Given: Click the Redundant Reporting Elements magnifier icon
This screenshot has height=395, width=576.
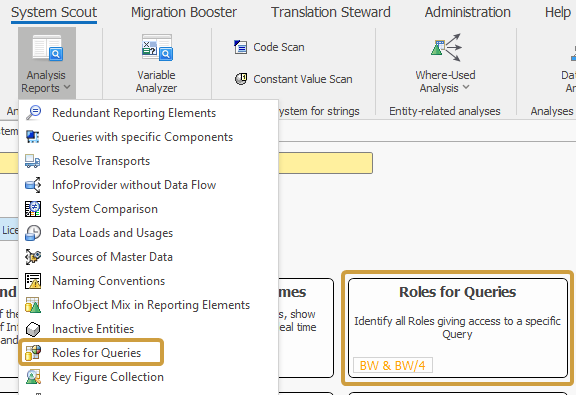Looking at the screenshot, I should (x=33, y=112).
